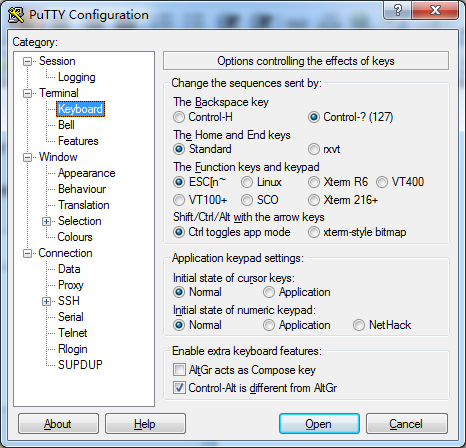Image resolution: width=466 pixels, height=448 pixels.
Task: Select the Keyboard category
Action: click(x=80, y=109)
